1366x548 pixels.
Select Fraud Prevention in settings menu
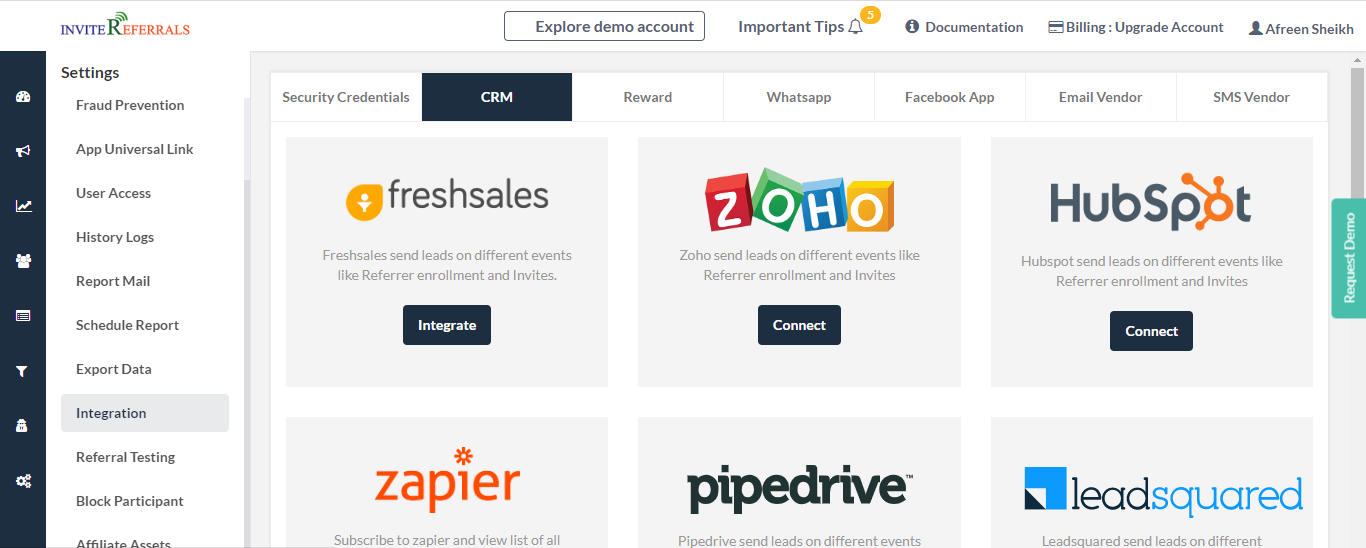pos(130,105)
